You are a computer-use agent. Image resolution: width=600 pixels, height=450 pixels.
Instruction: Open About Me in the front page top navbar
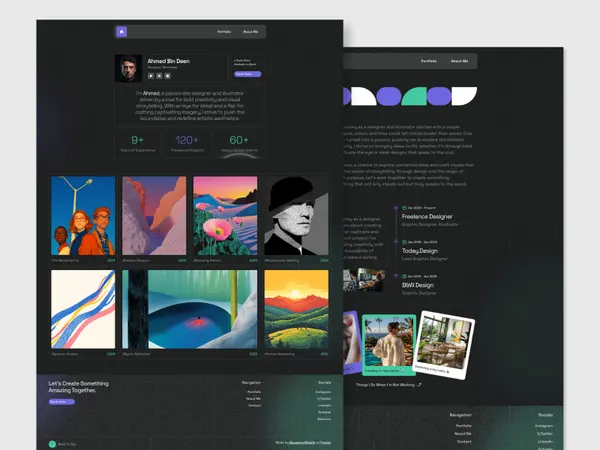pyautogui.click(x=251, y=32)
